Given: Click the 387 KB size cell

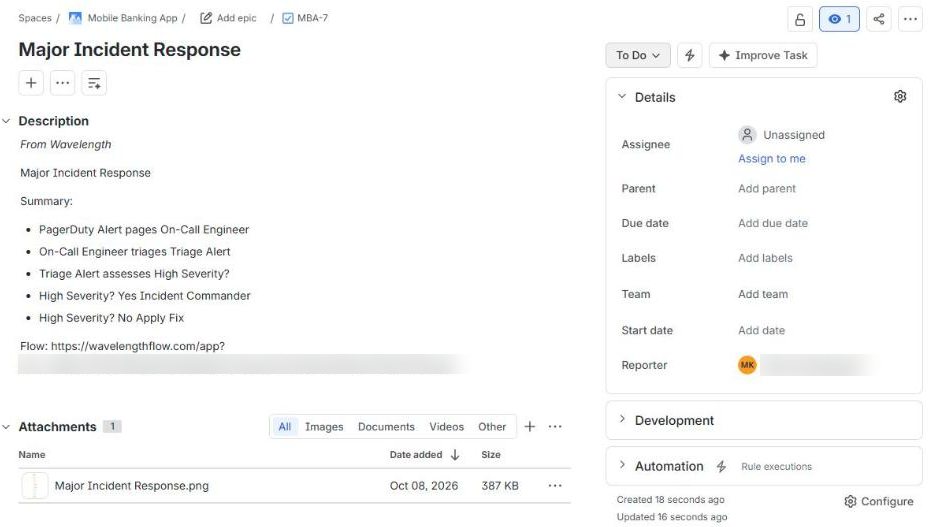Looking at the screenshot, I should coord(500,486).
